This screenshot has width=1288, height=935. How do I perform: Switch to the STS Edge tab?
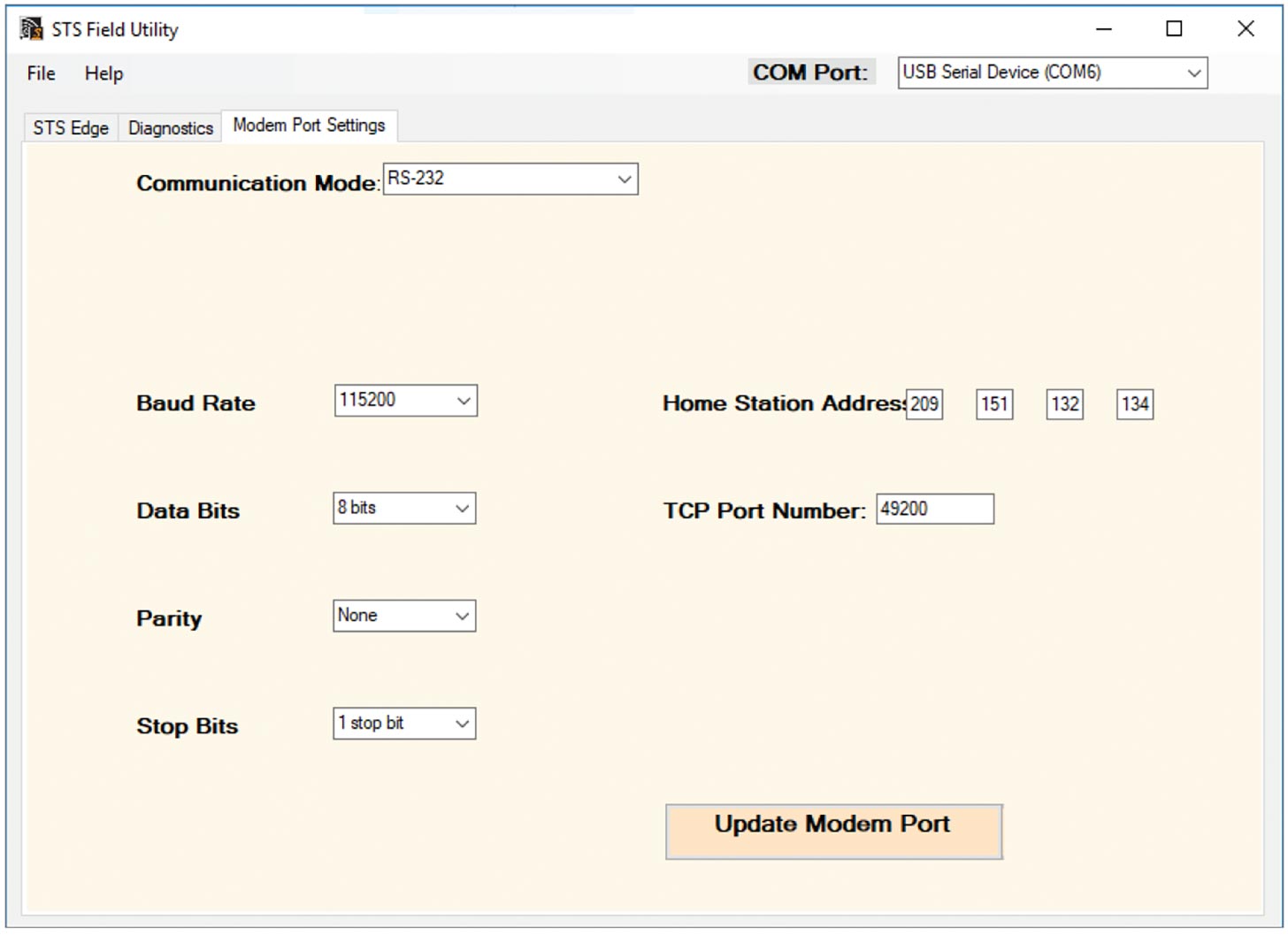(x=69, y=127)
